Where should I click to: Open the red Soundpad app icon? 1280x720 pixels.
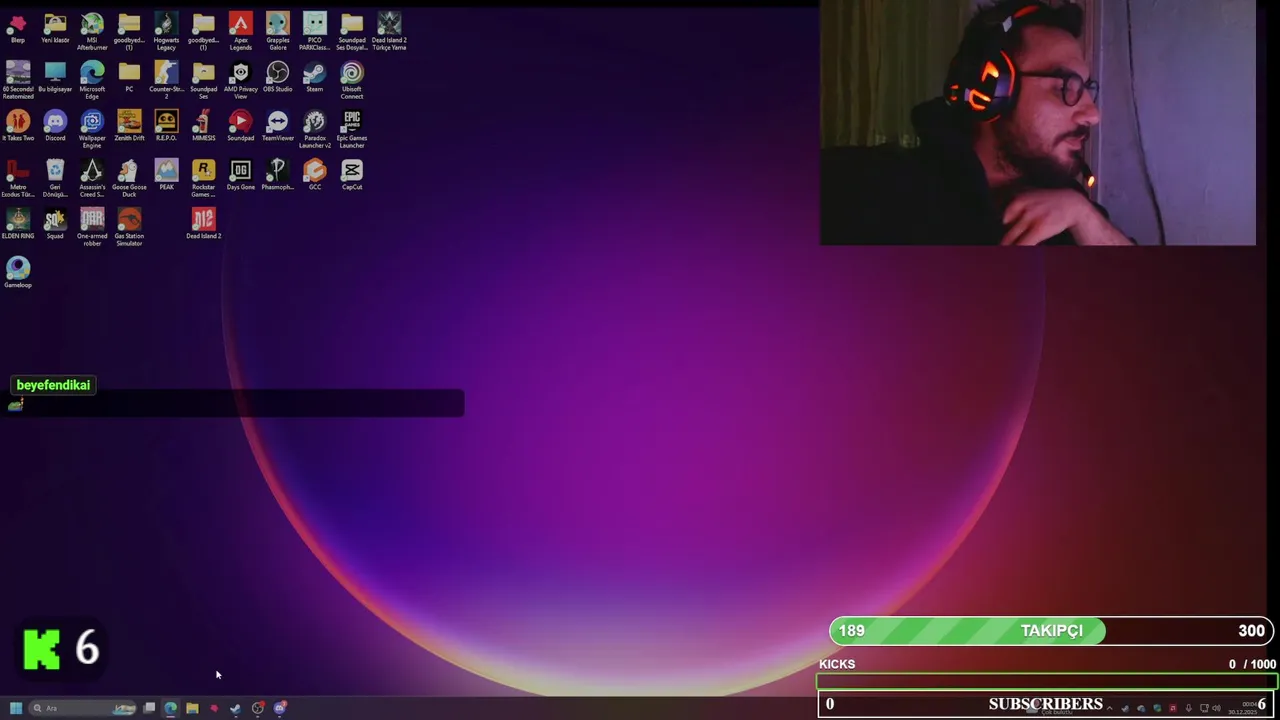240,126
